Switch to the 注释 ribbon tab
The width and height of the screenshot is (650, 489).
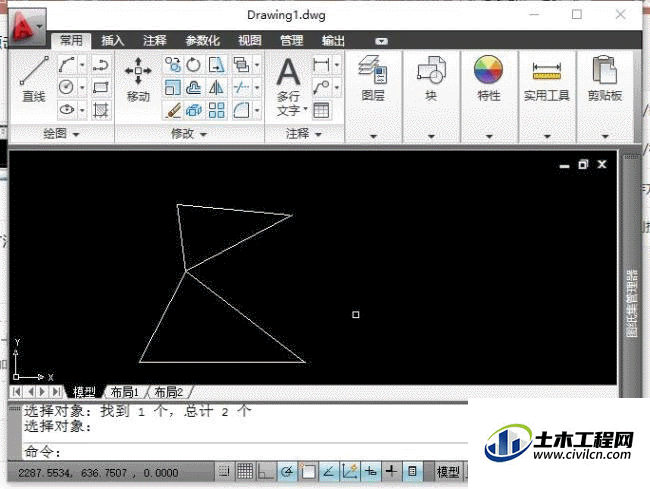point(155,40)
